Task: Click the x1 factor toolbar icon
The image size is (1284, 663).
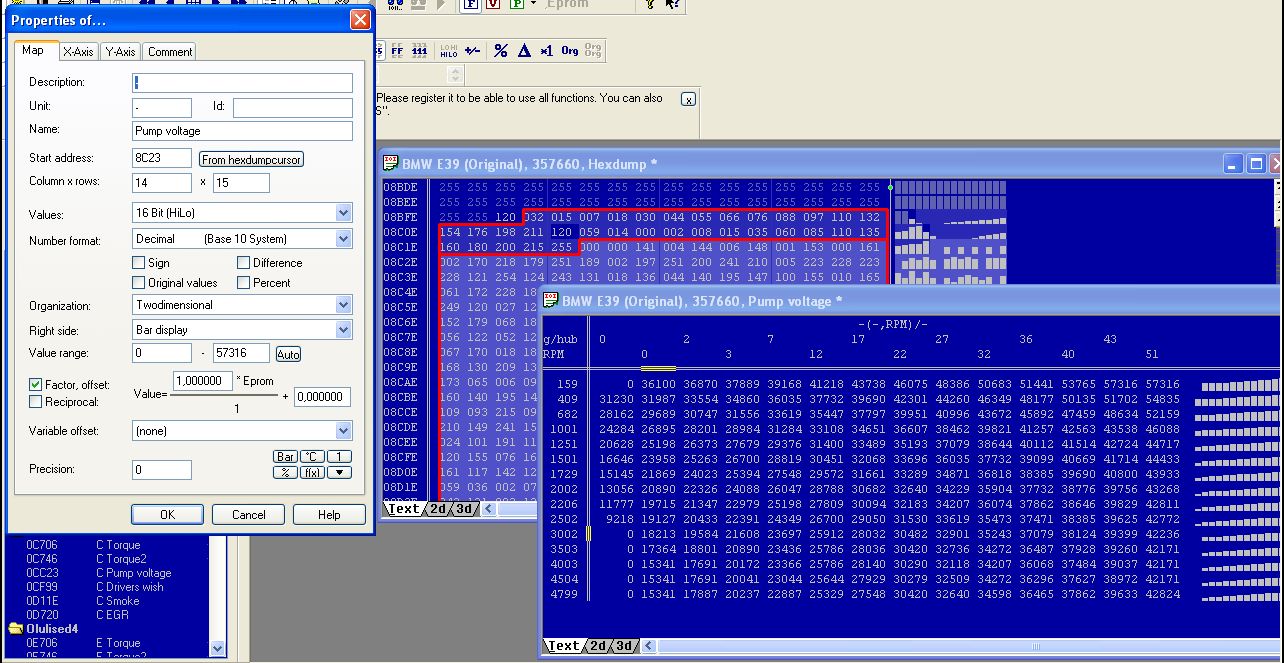Action: tap(546, 51)
